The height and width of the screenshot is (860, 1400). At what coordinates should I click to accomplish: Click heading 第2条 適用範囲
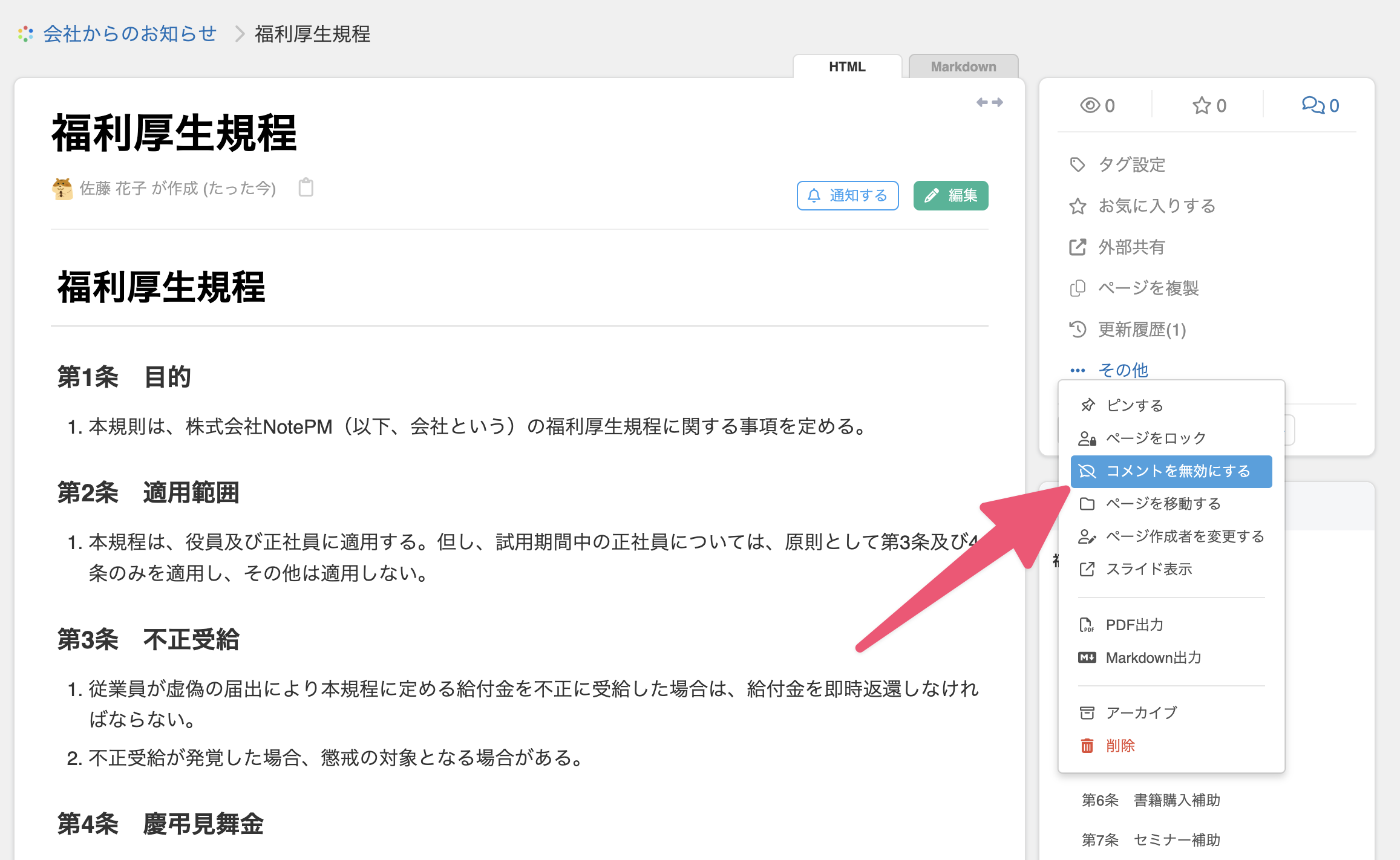click(148, 492)
